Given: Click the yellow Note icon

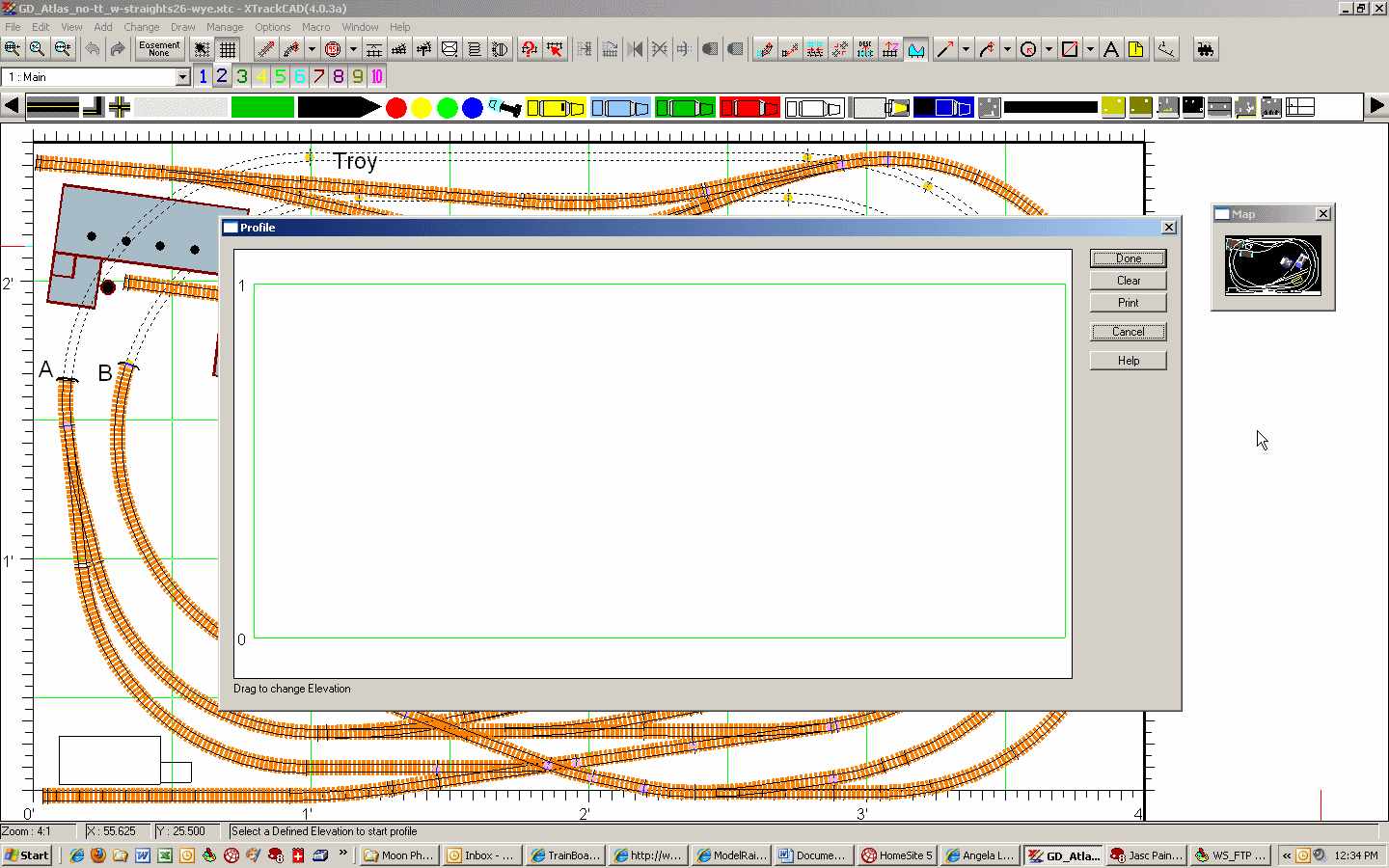Looking at the screenshot, I should (x=1136, y=49).
